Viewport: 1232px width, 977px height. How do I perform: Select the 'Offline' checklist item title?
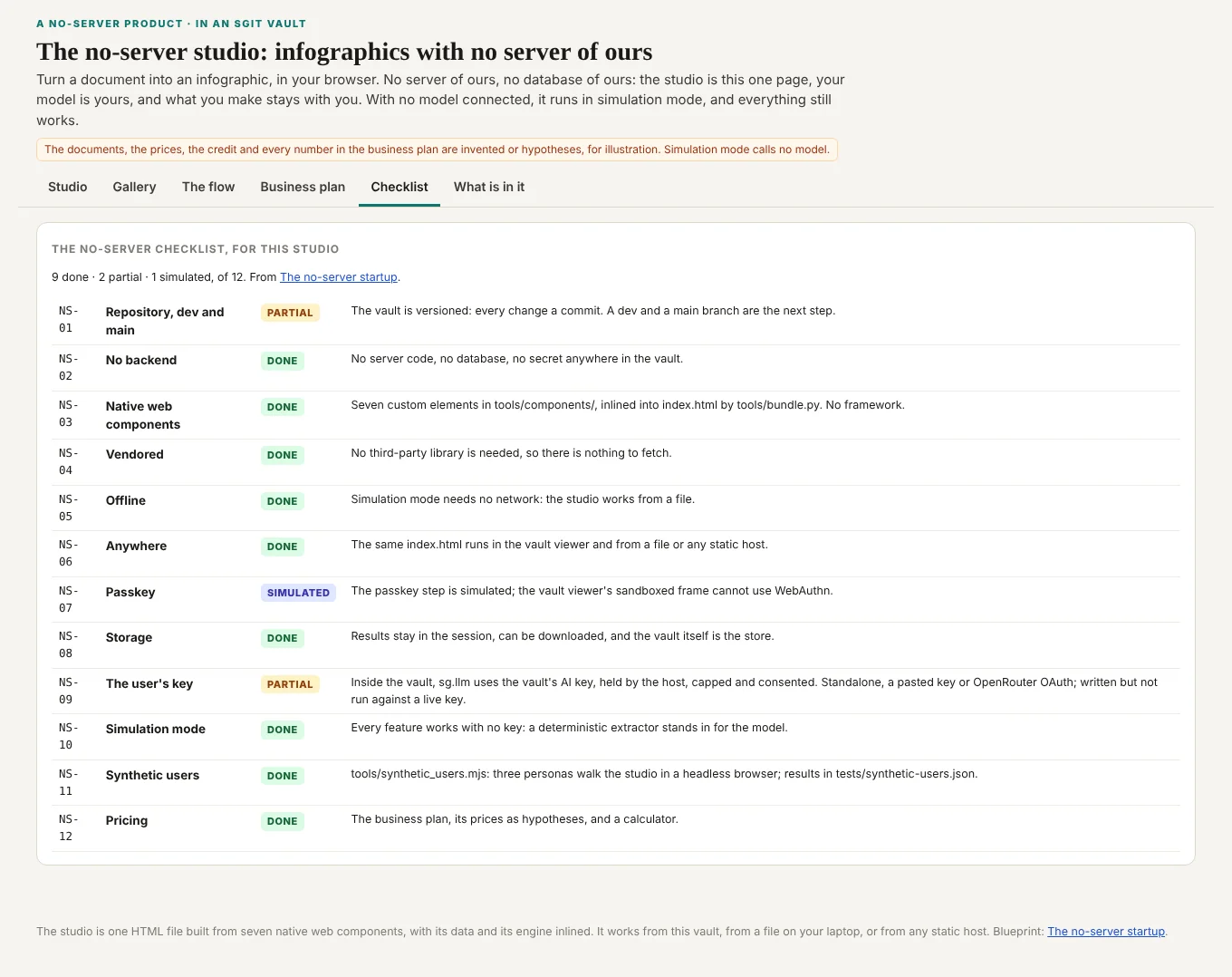126,500
